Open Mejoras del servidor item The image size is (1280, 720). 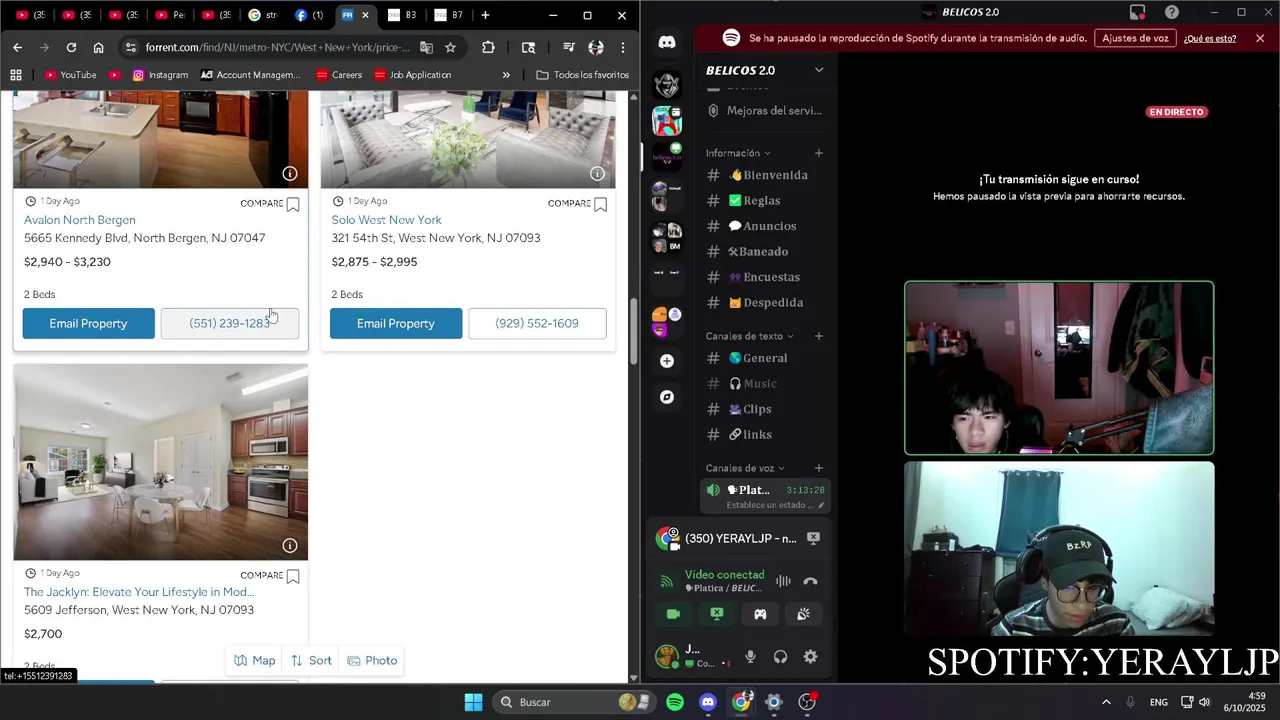(765, 111)
